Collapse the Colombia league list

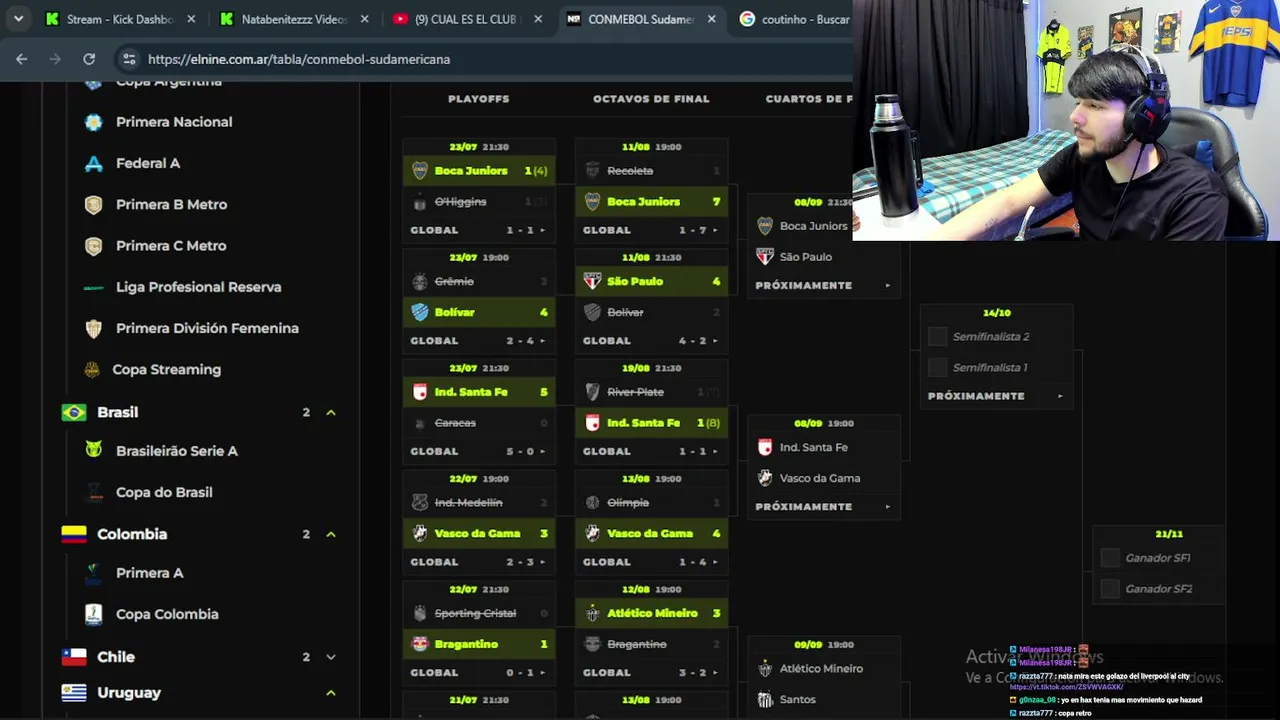click(x=330, y=534)
